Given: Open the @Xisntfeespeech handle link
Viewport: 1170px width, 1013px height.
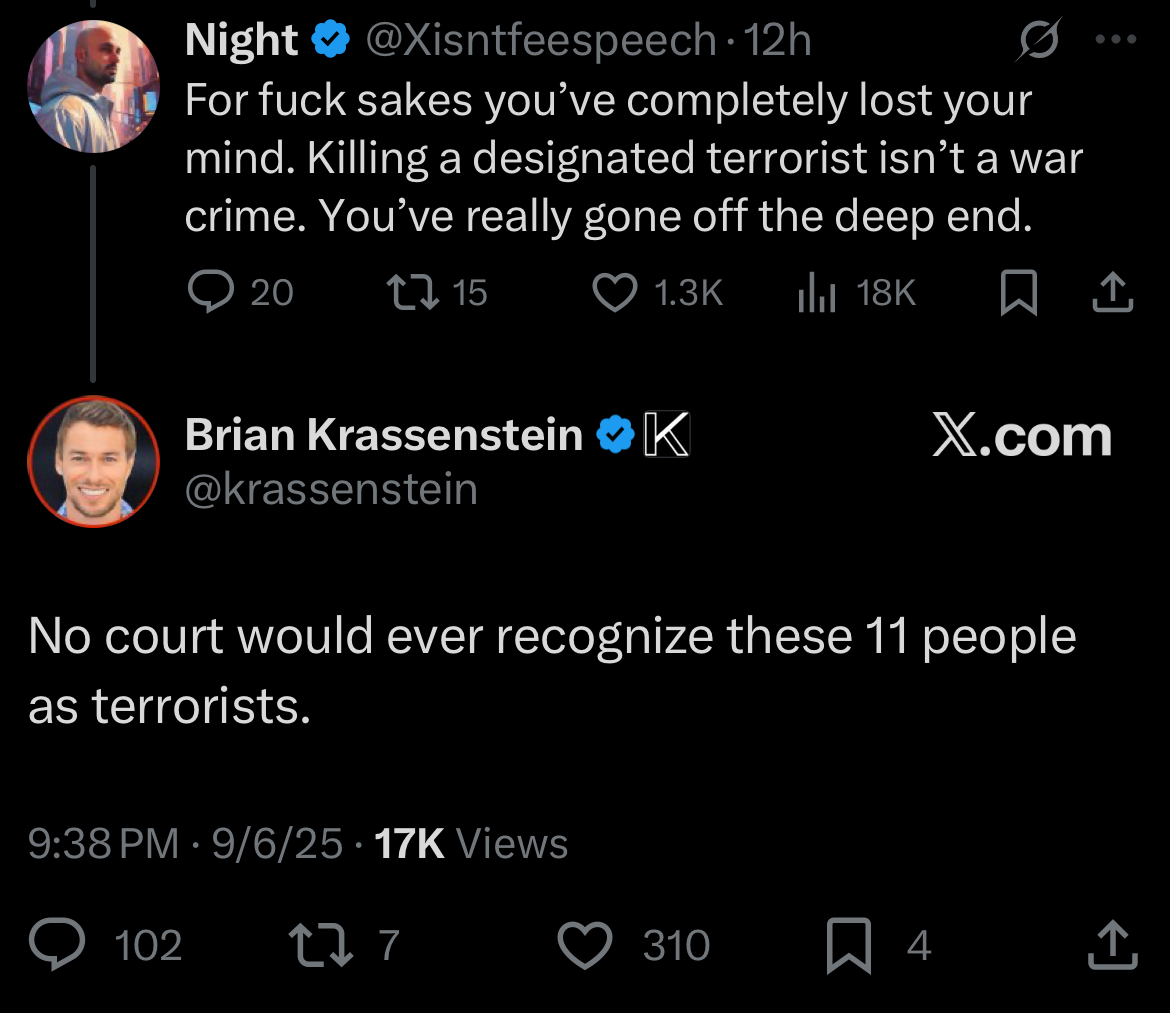Looking at the screenshot, I should coord(540,40).
